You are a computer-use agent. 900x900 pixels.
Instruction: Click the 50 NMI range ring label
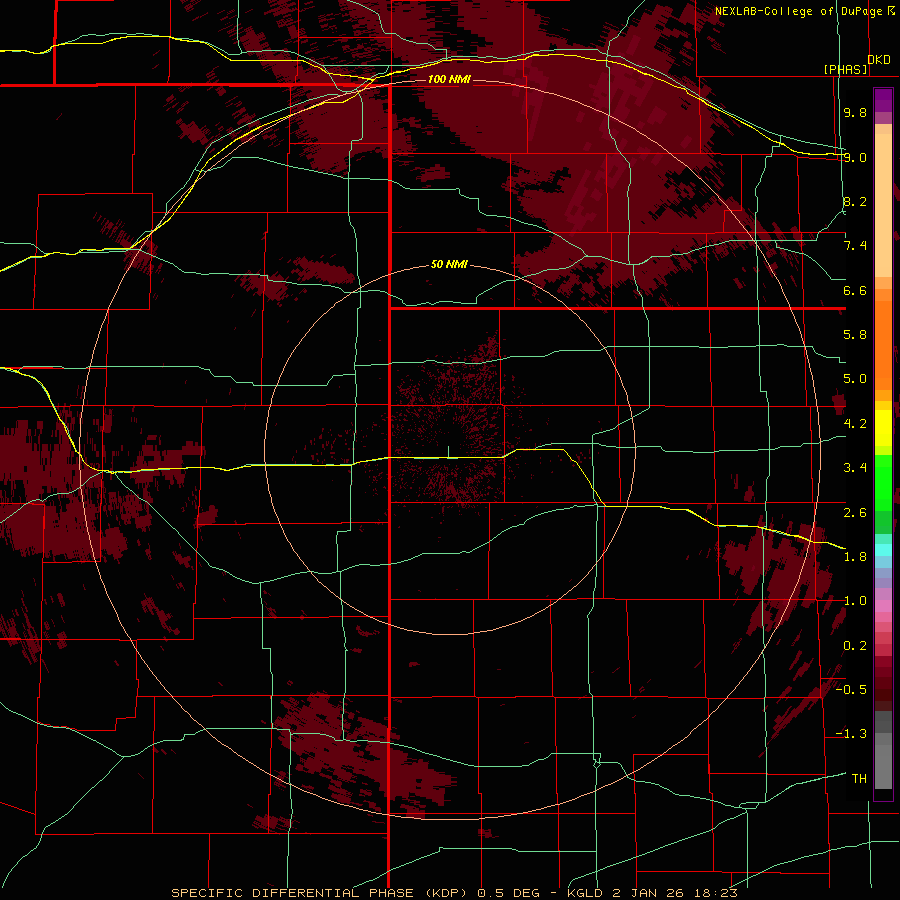(x=449, y=264)
